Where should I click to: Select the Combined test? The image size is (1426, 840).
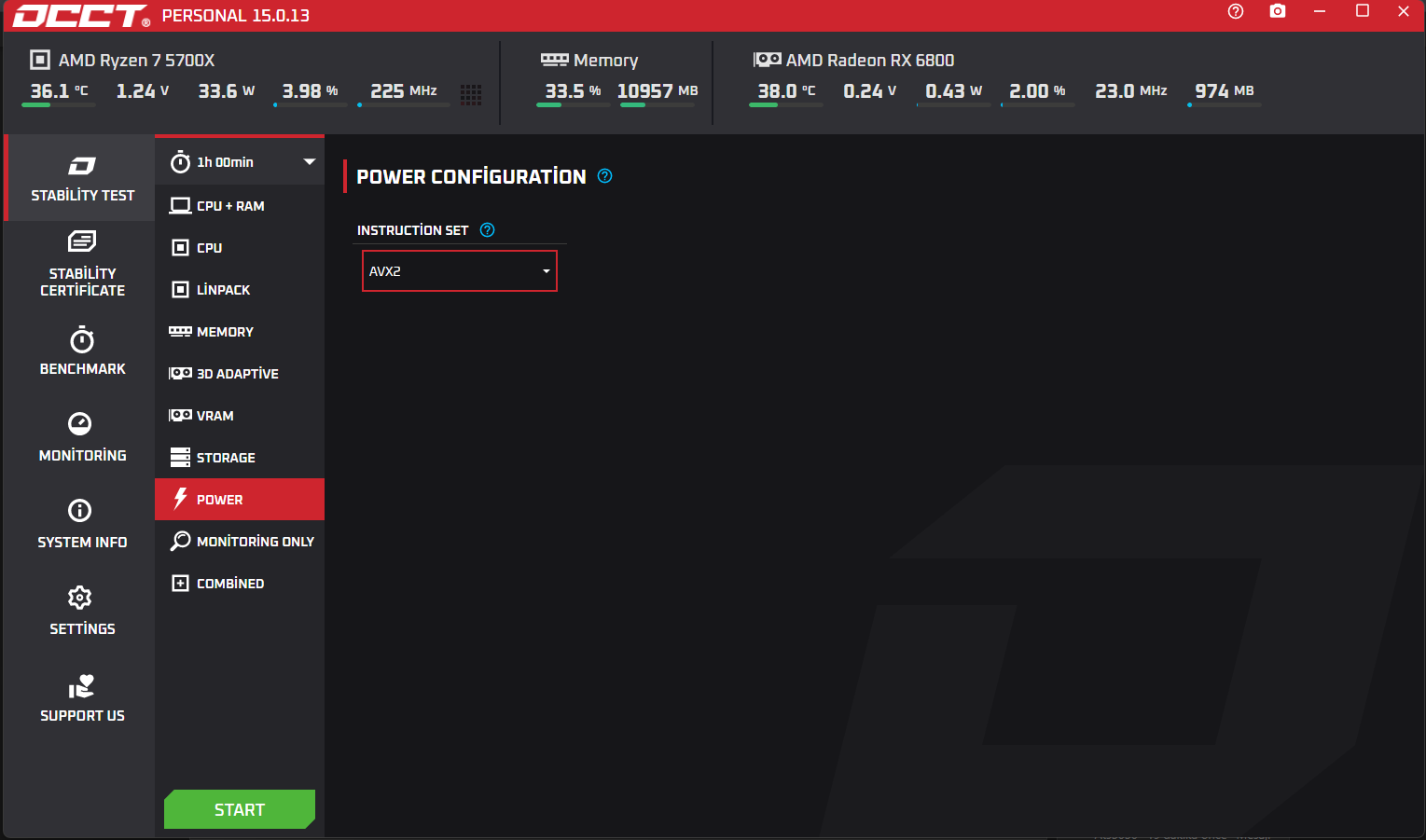point(240,584)
